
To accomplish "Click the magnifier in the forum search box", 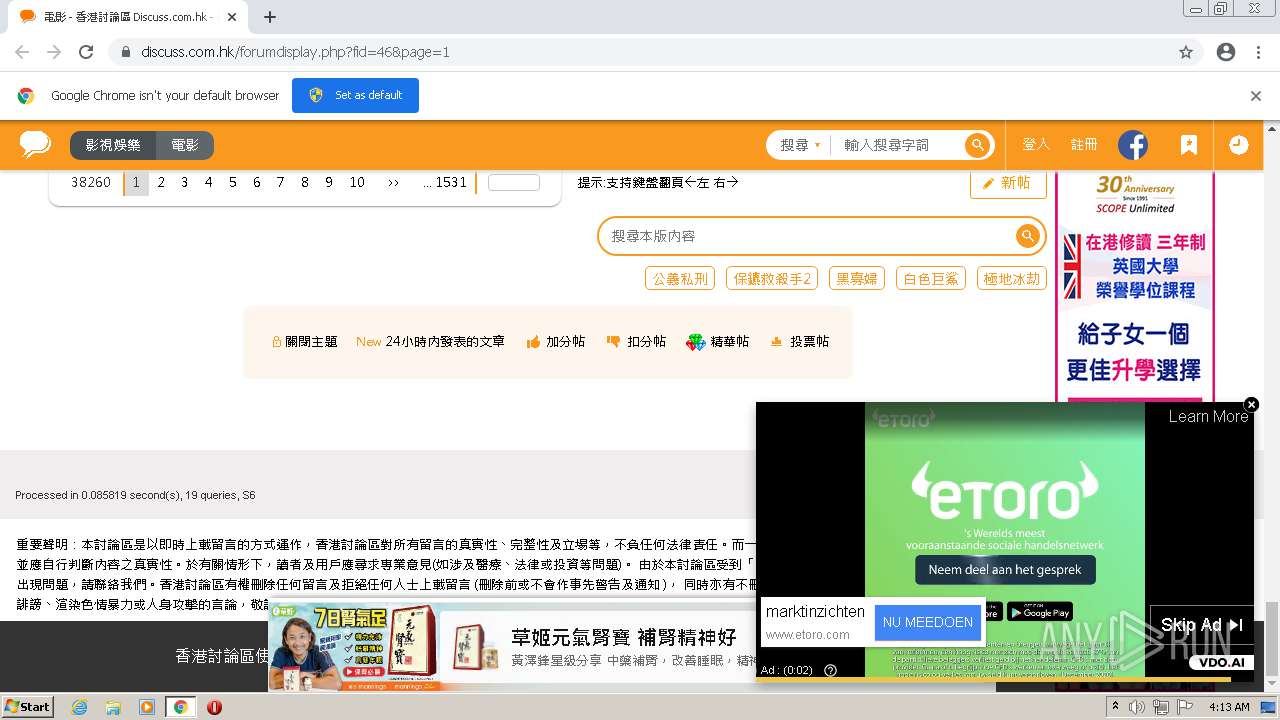I will [x=1027, y=236].
